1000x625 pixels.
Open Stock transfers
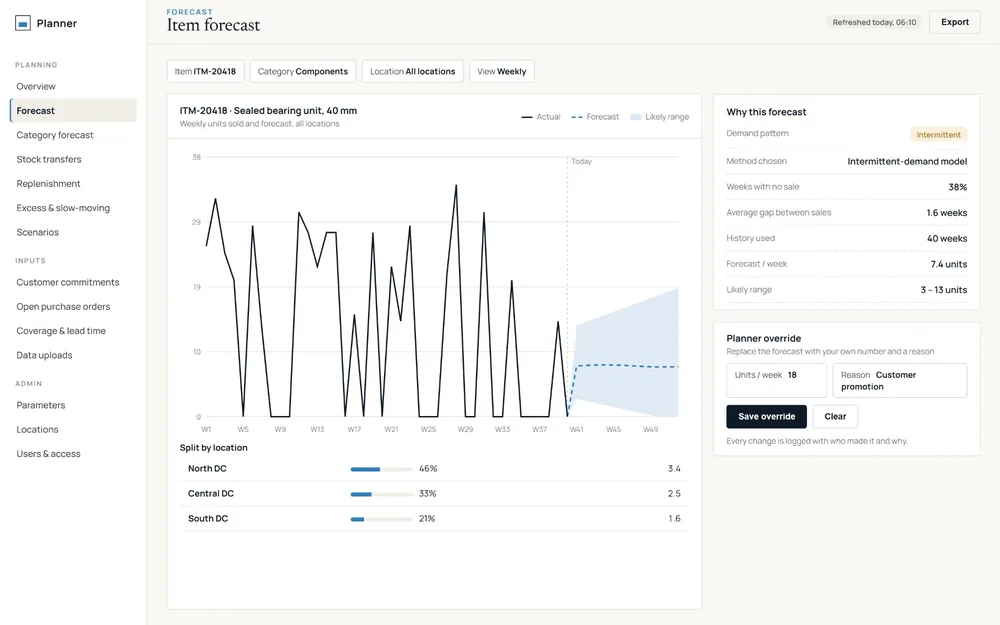(x=49, y=159)
